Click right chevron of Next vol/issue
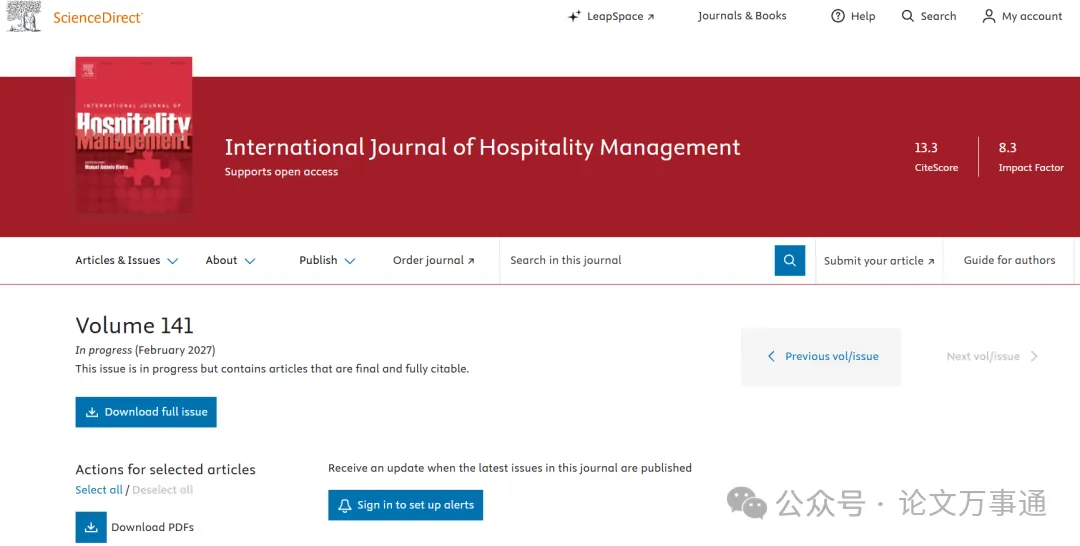The image size is (1080, 546). 1034,357
